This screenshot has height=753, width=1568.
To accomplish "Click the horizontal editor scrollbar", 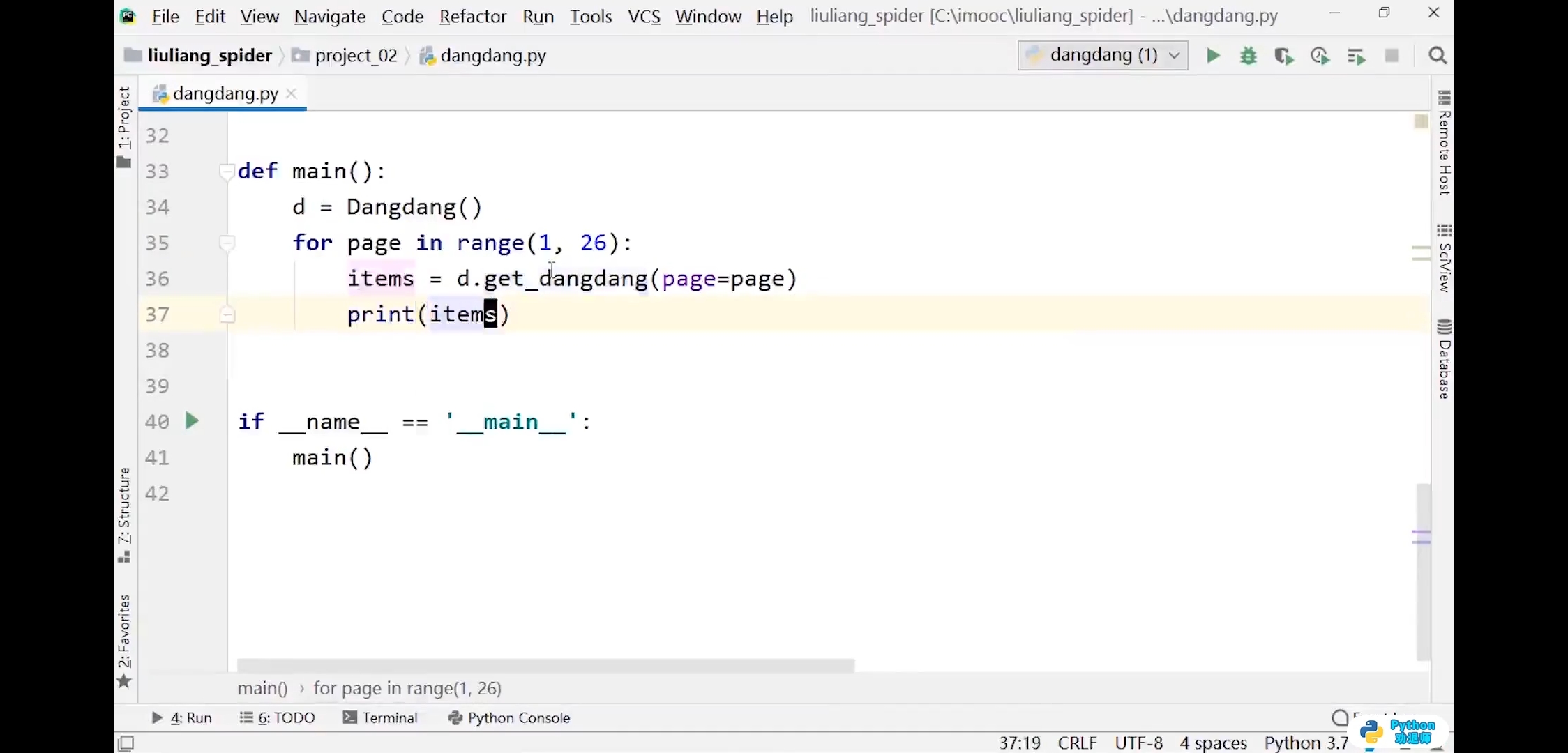I will coord(545,665).
